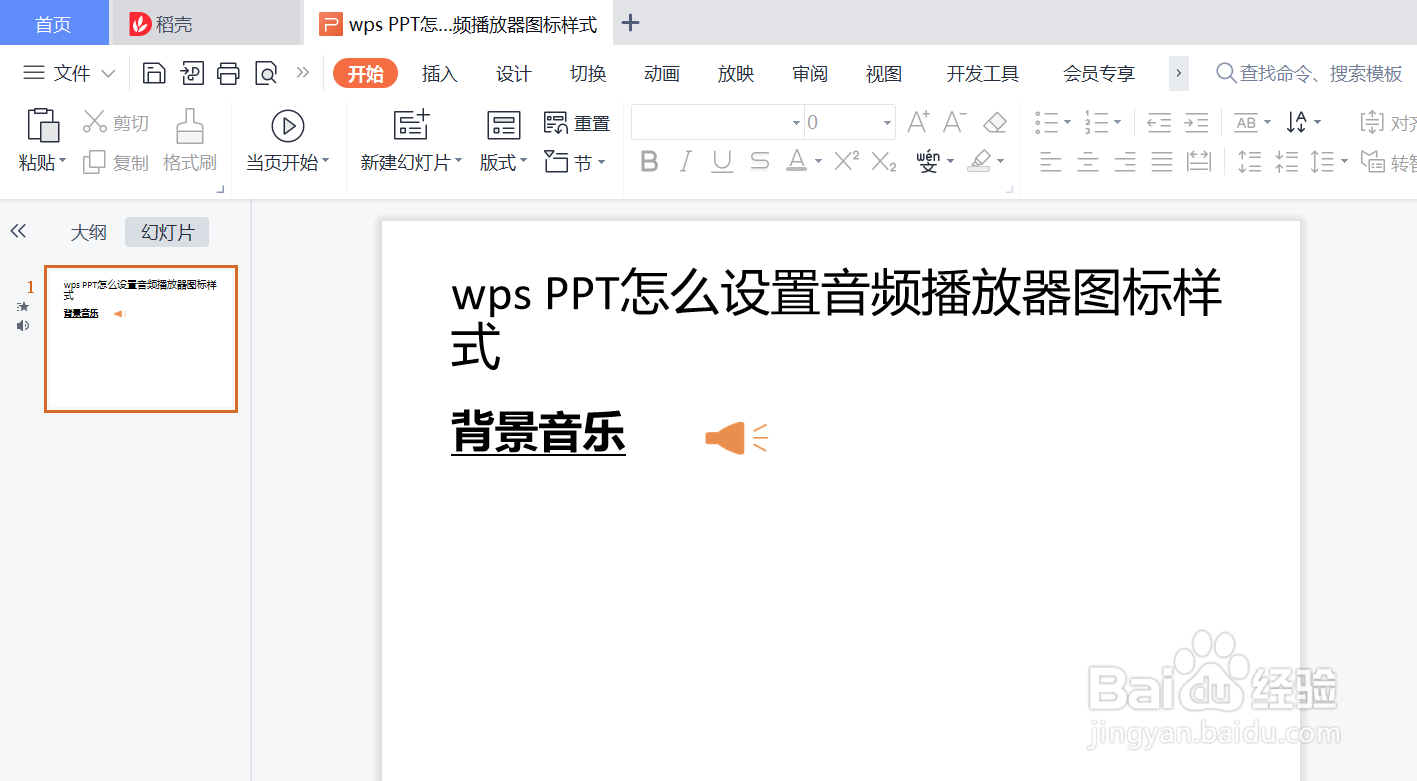Toggle superscript formatting
The image size is (1417, 781).
pos(846,161)
